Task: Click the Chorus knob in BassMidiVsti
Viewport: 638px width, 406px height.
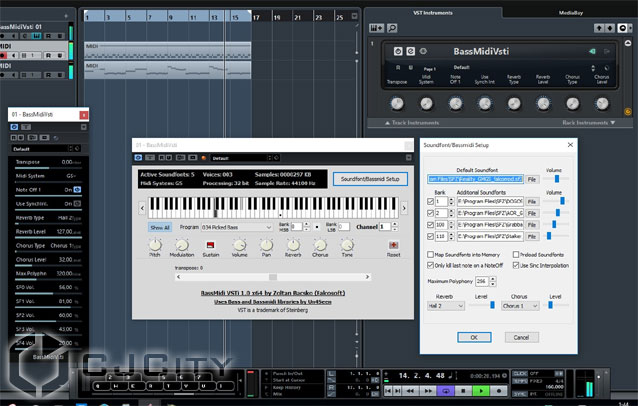Action: 320,245
